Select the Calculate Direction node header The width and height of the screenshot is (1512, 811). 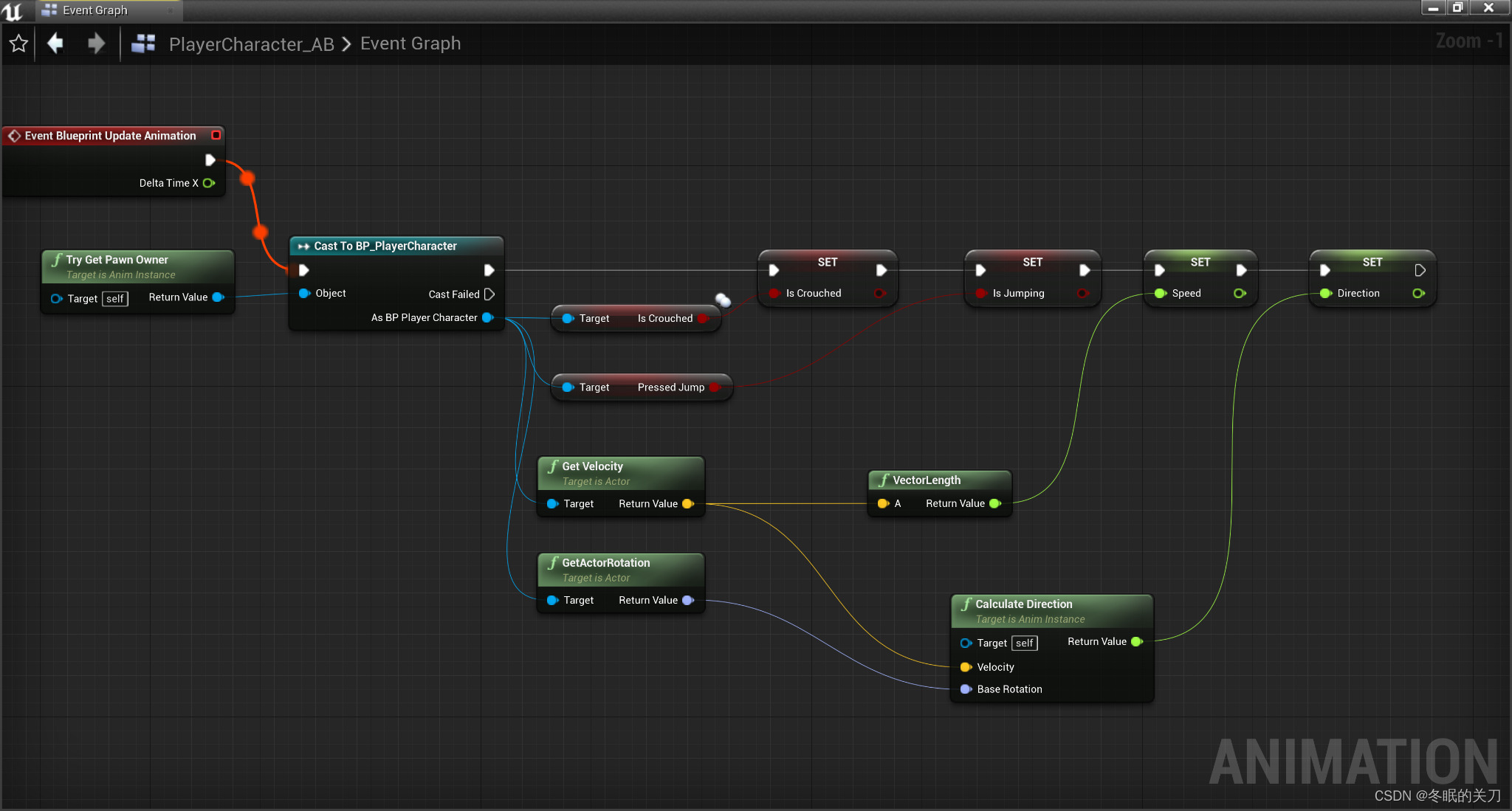click(1052, 611)
